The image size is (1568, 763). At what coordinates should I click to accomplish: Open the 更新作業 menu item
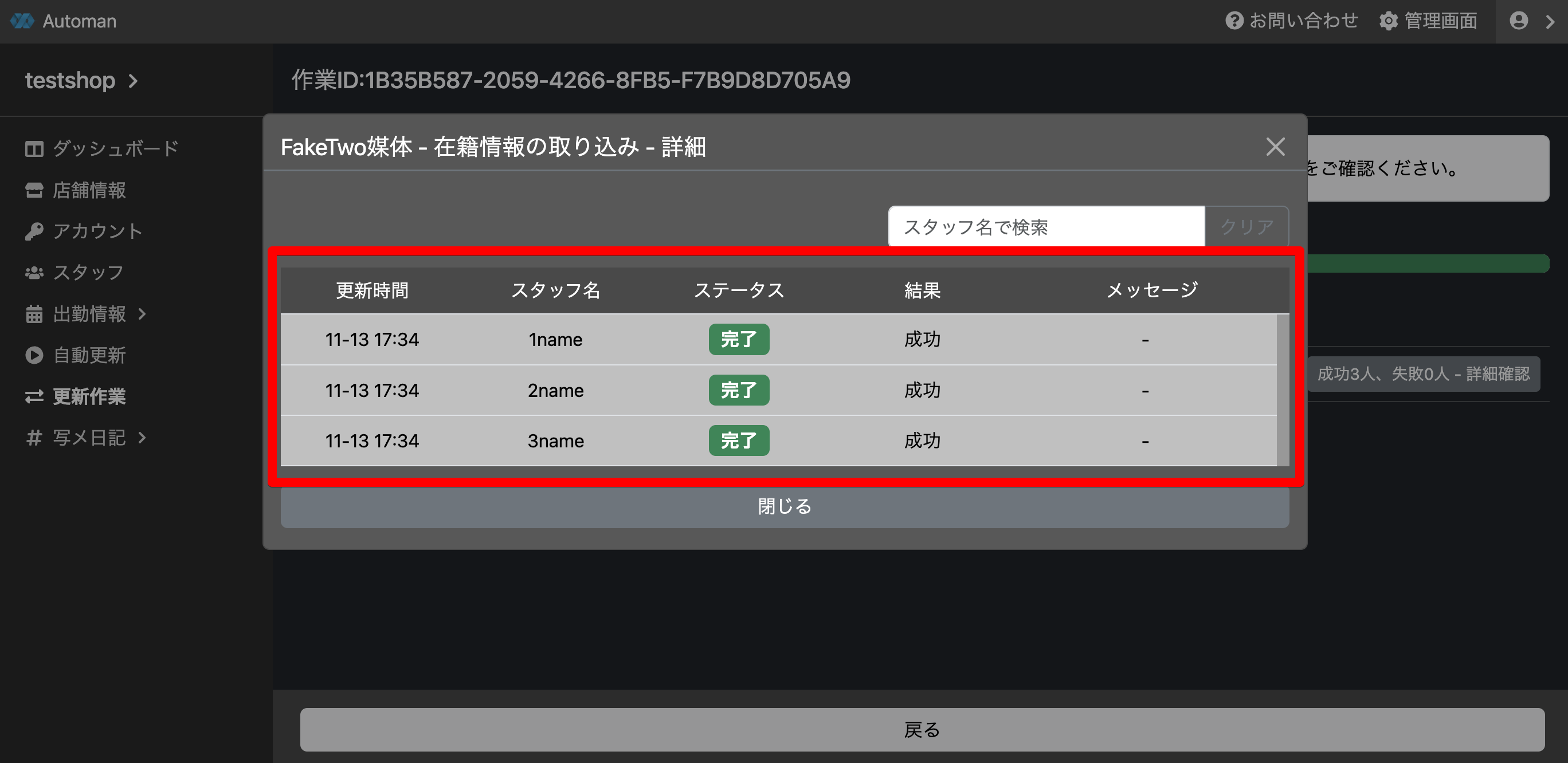point(89,396)
